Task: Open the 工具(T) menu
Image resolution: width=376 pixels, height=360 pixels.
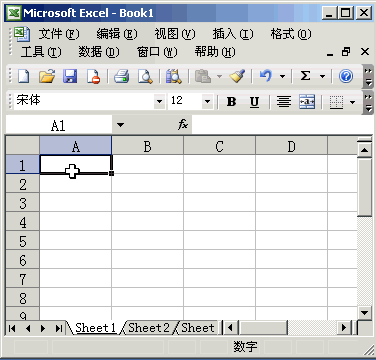Action: (41, 52)
